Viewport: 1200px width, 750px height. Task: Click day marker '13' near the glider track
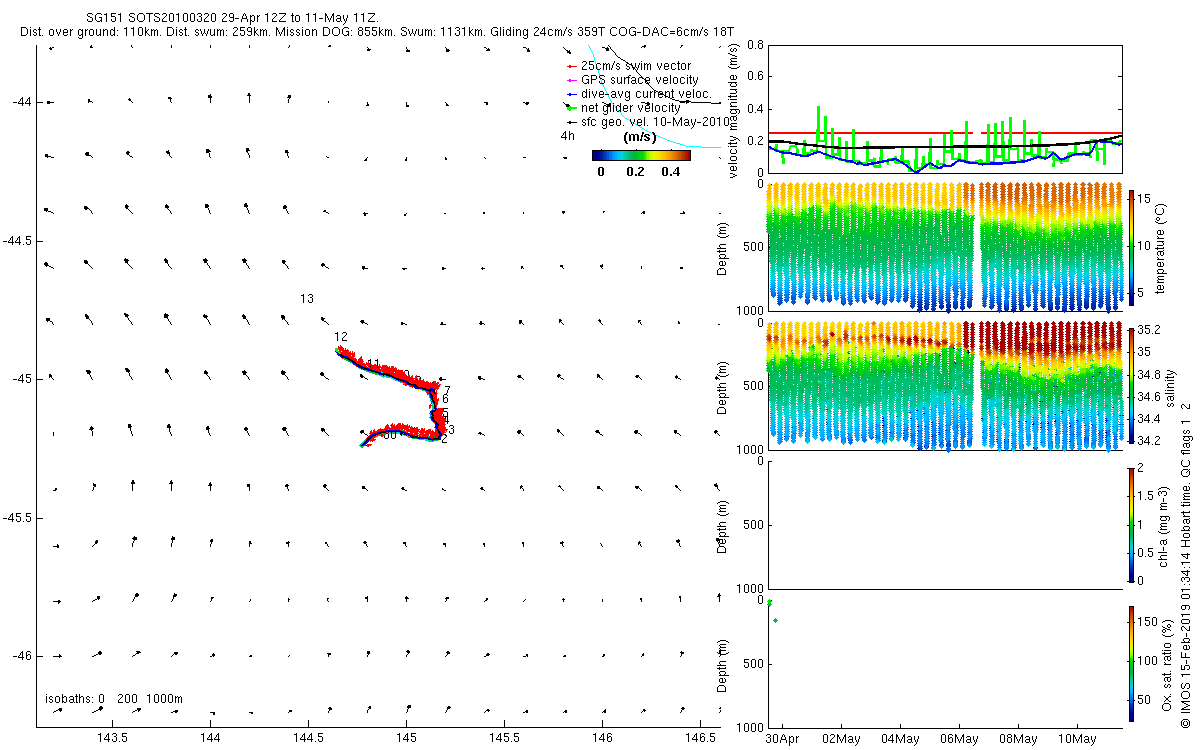307,299
